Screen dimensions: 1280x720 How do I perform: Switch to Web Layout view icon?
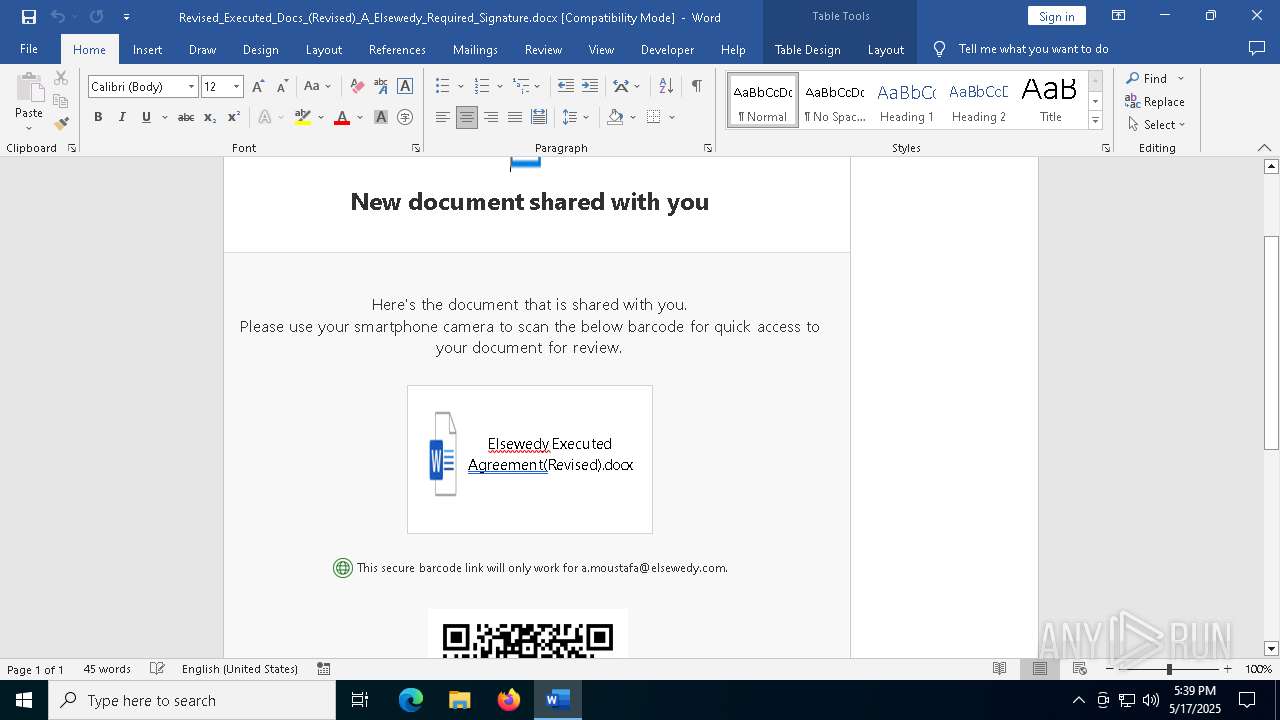(1080, 669)
